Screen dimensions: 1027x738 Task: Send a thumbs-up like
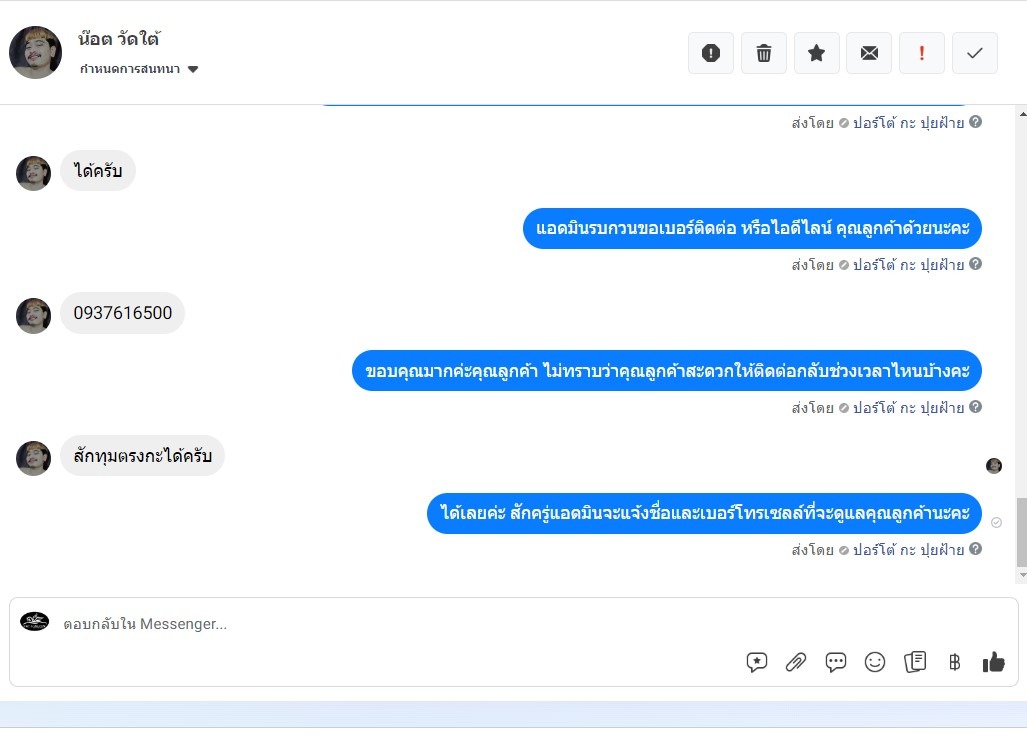tap(994, 662)
